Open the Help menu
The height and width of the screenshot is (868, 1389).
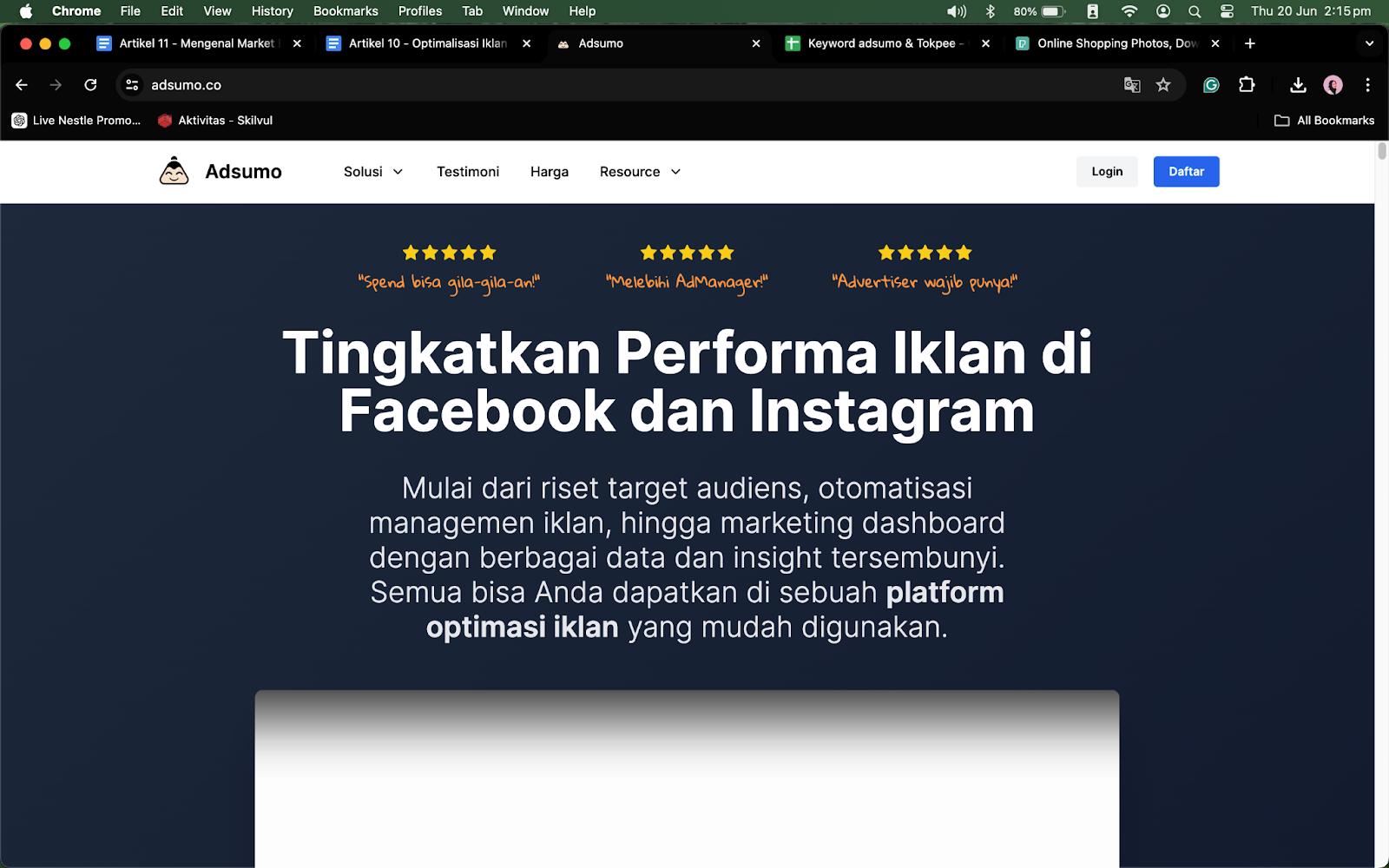[583, 11]
